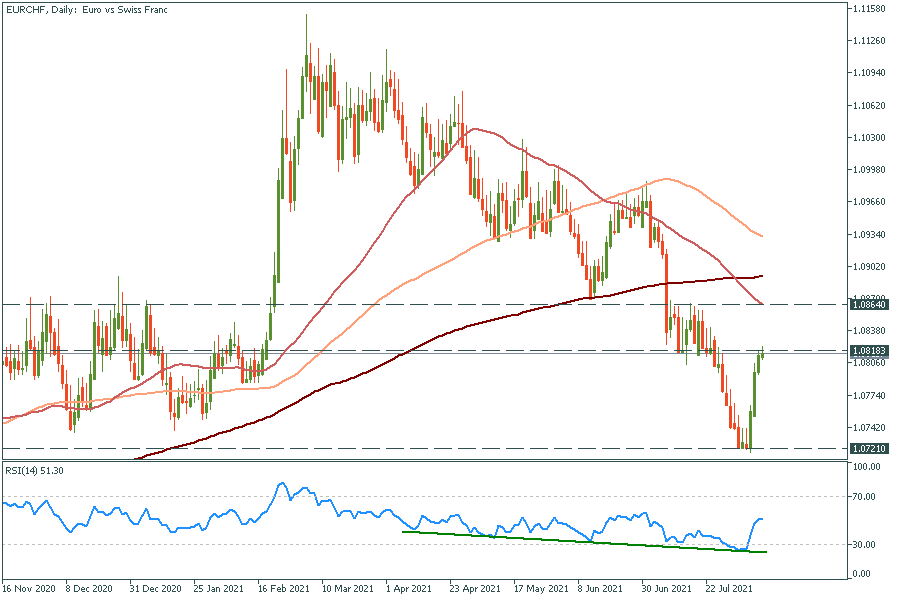Click the 1.07210 support level tag
The height and width of the screenshot is (600, 900).
pos(869,449)
